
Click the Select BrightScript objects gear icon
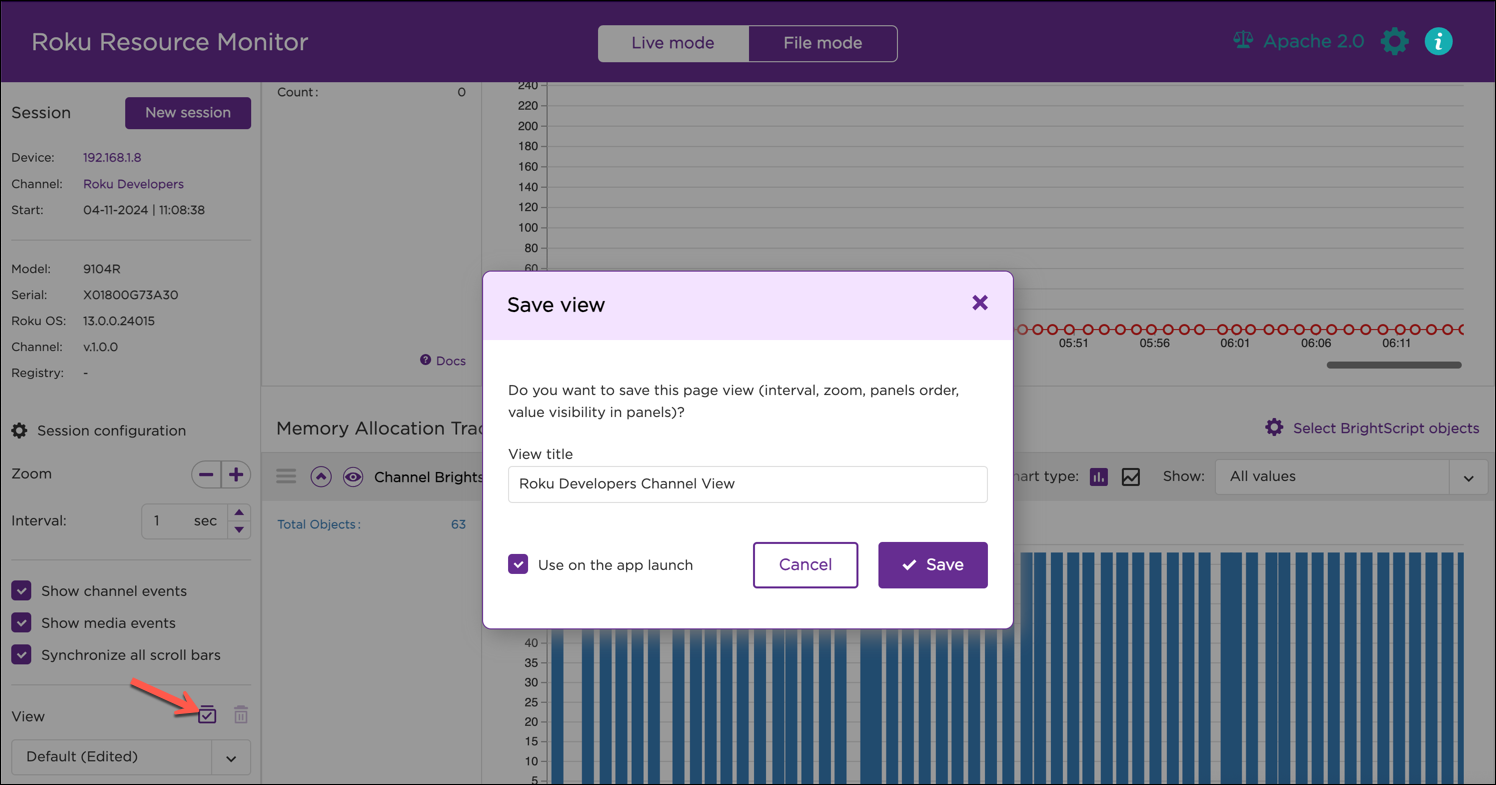click(1274, 427)
